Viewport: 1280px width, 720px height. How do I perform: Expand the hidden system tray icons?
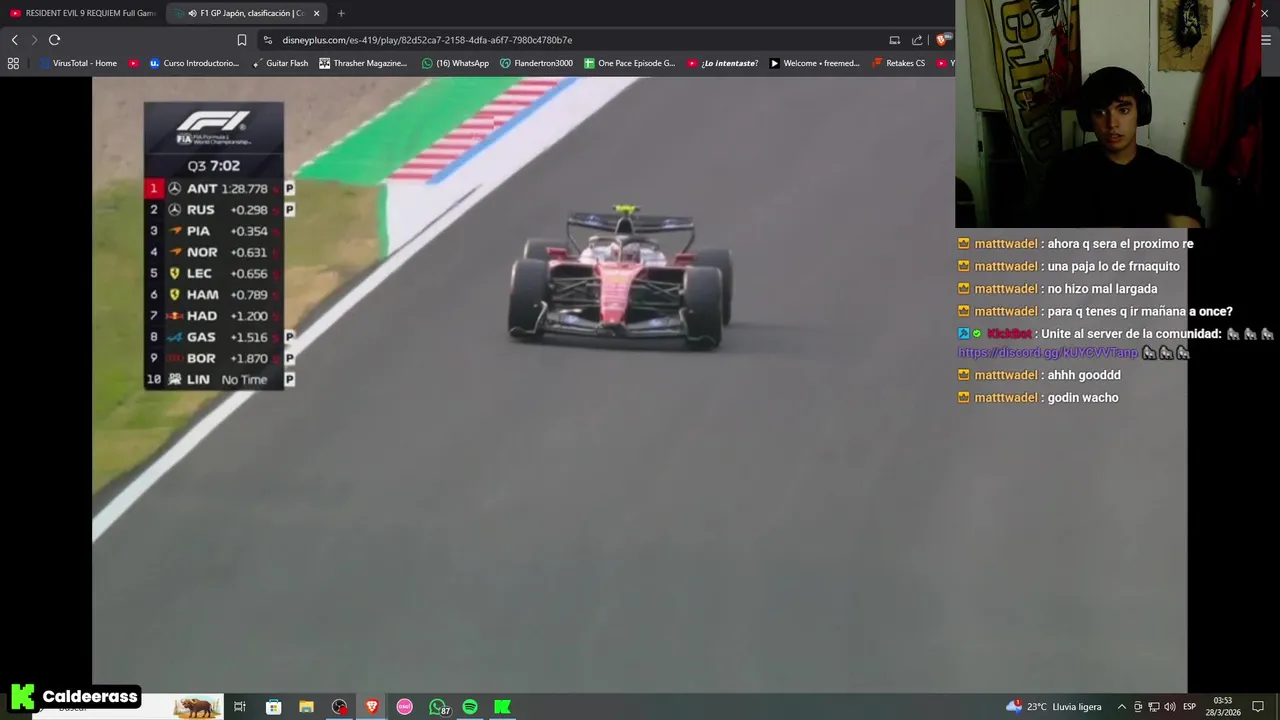point(1121,707)
